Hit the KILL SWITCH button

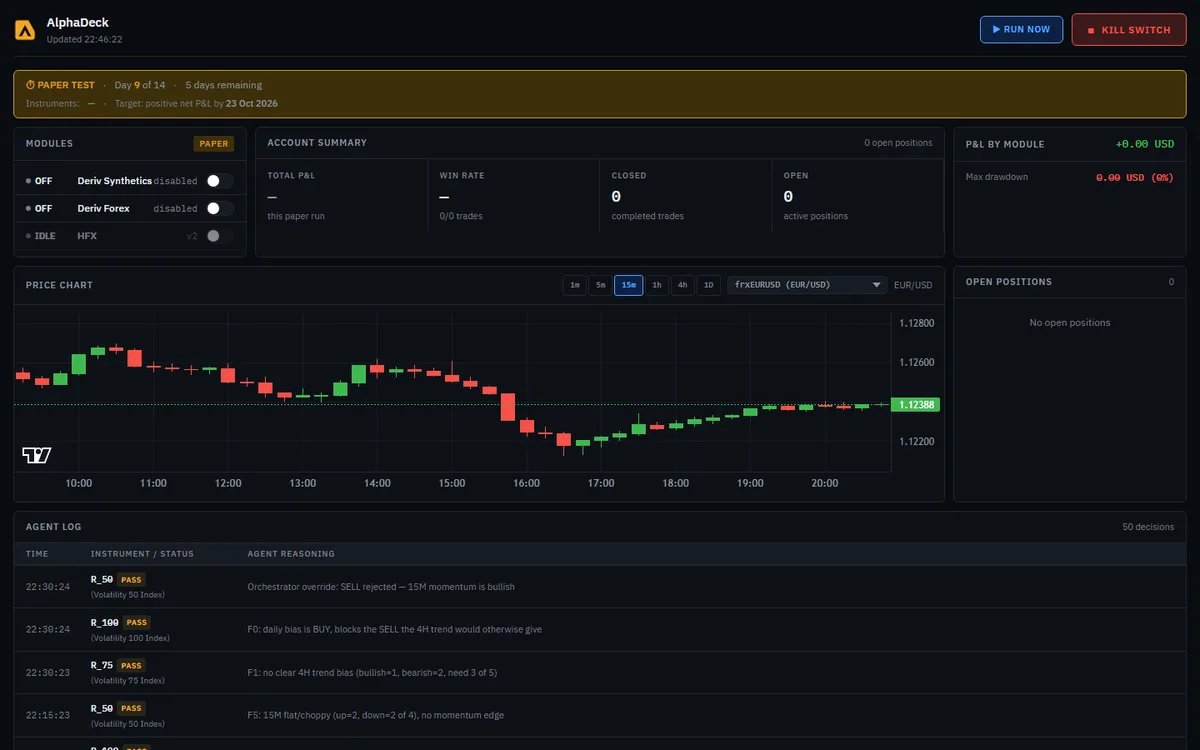1128,30
